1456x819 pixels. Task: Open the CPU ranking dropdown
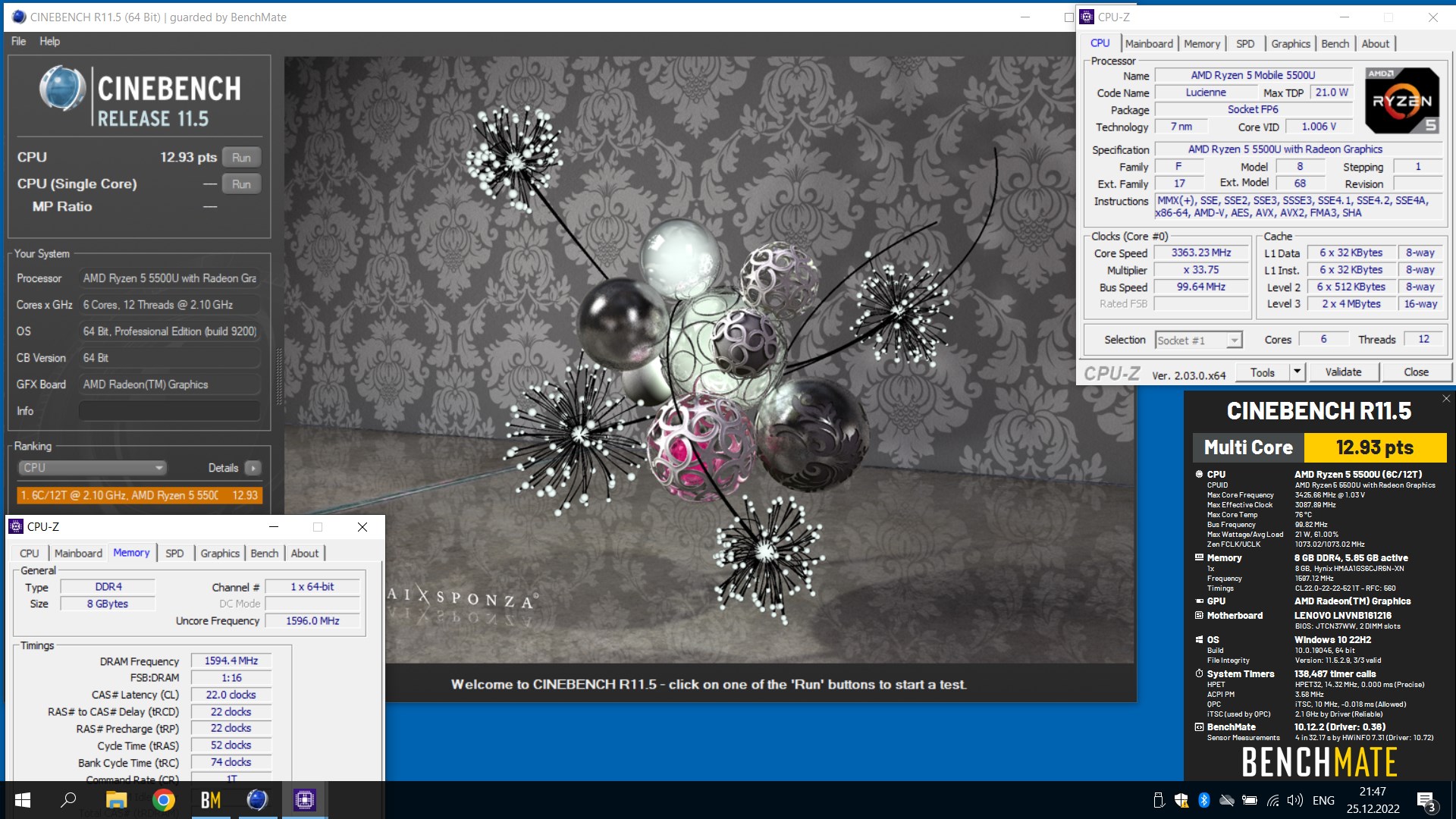[x=92, y=468]
